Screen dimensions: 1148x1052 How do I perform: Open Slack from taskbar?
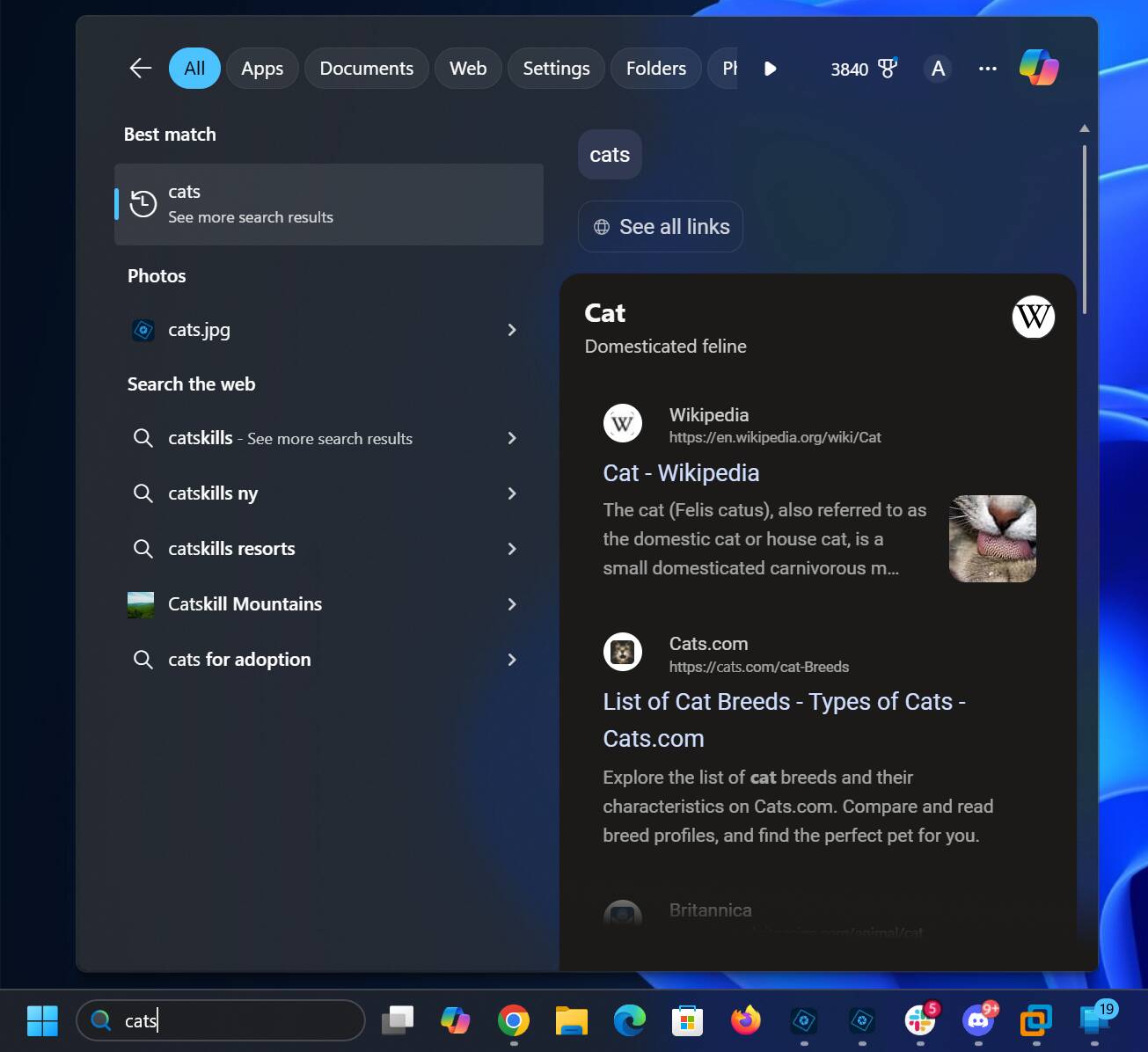920,1020
